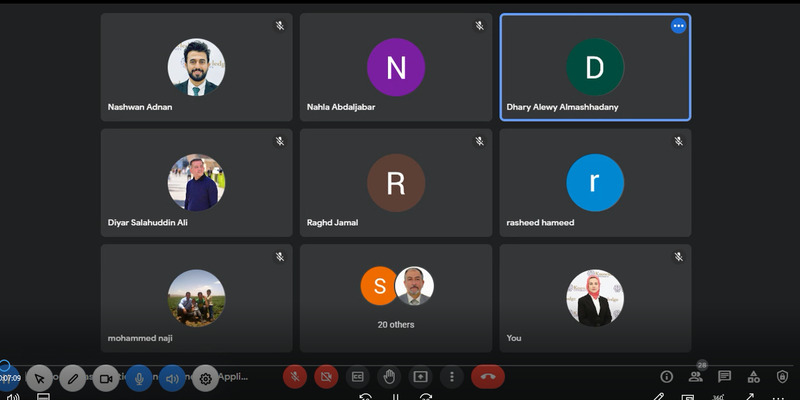
Task: Open the recorder settings gear
Action: tap(205, 378)
